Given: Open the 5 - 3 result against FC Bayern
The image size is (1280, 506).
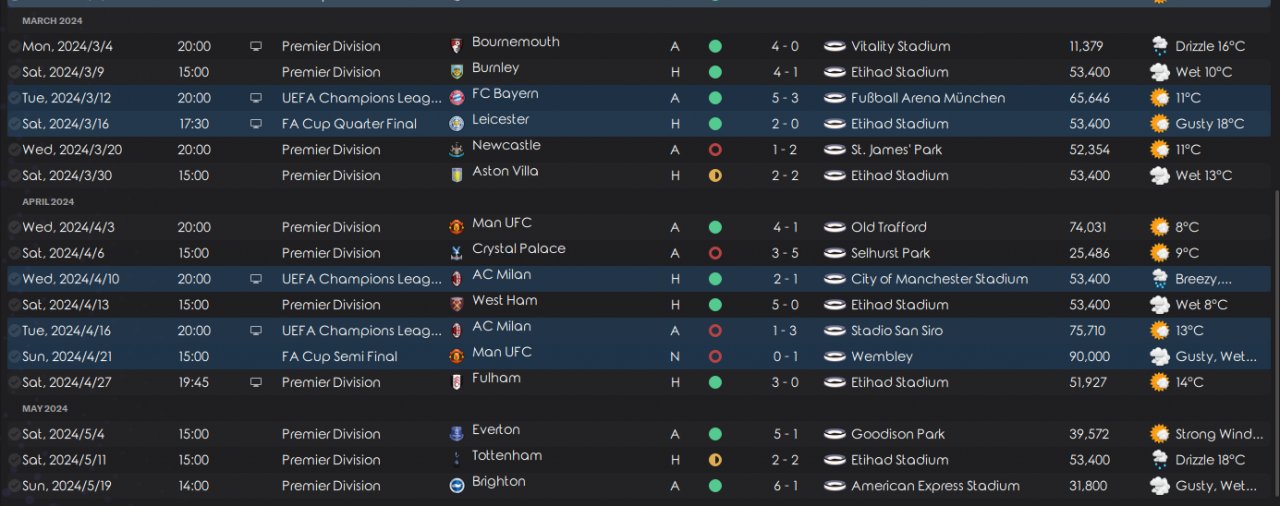Looking at the screenshot, I should (x=783, y=98).
